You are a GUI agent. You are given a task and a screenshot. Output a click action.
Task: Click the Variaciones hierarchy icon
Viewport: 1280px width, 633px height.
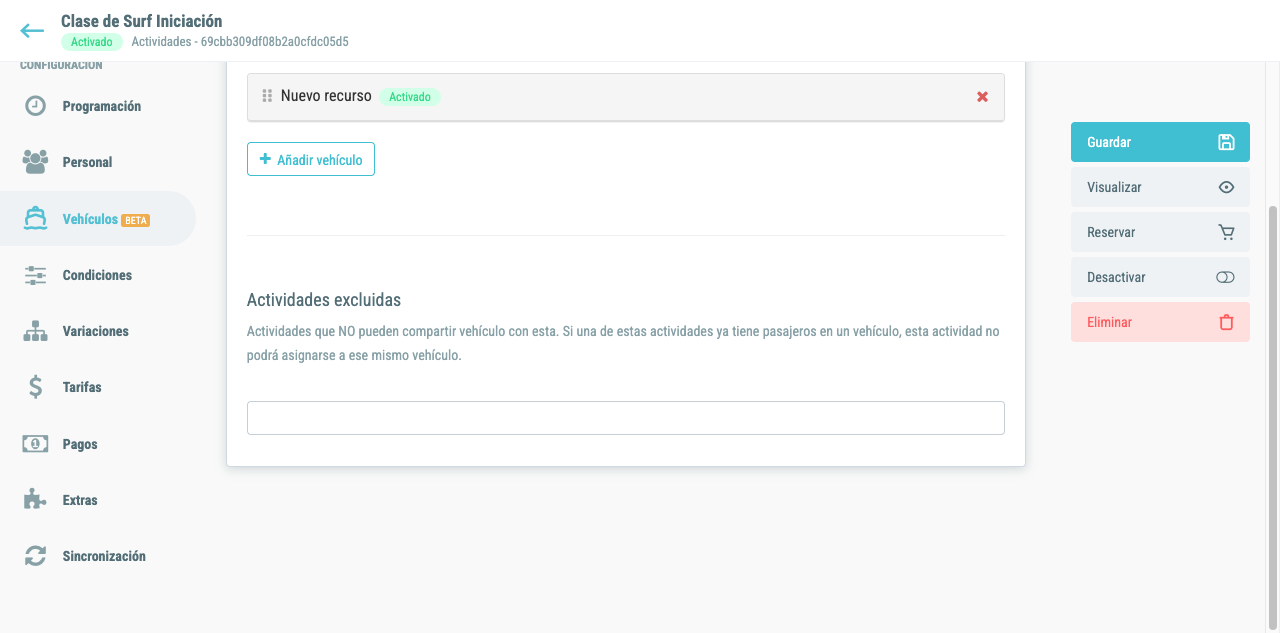pyautogui.click(x=35, y=331)
